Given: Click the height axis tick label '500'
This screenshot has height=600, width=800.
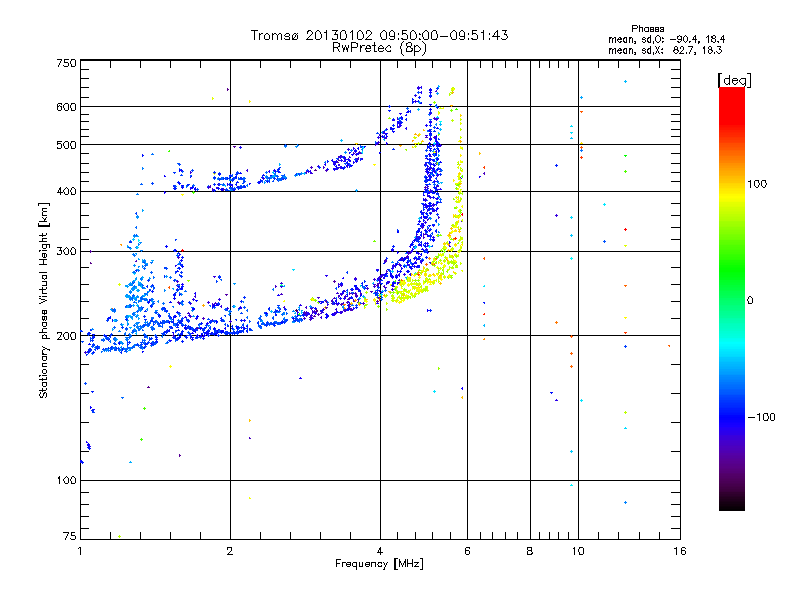Looking at the screenshot, I should pos(66,145).
